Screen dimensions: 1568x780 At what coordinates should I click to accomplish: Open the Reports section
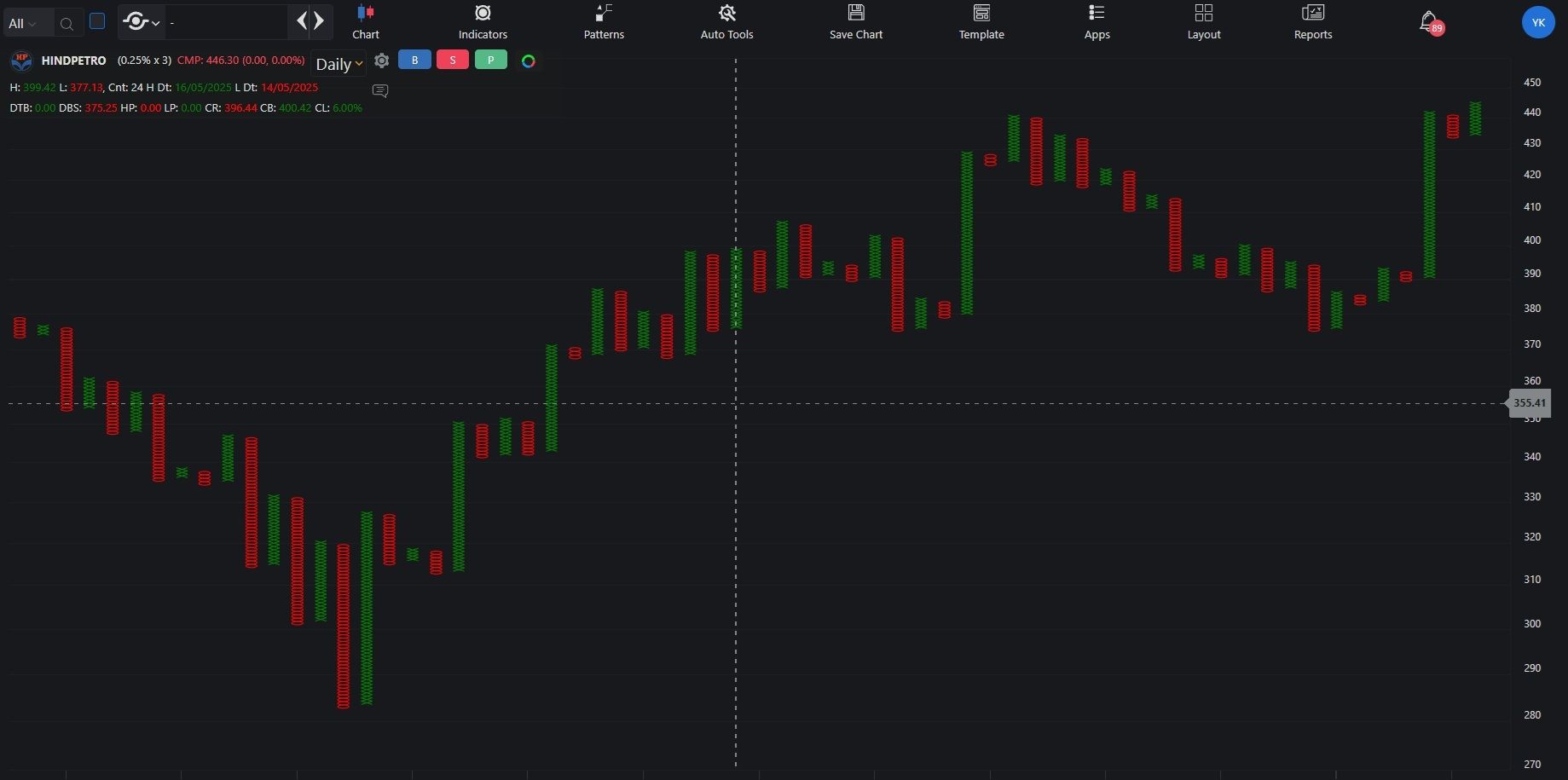(x=1312, y=22)
